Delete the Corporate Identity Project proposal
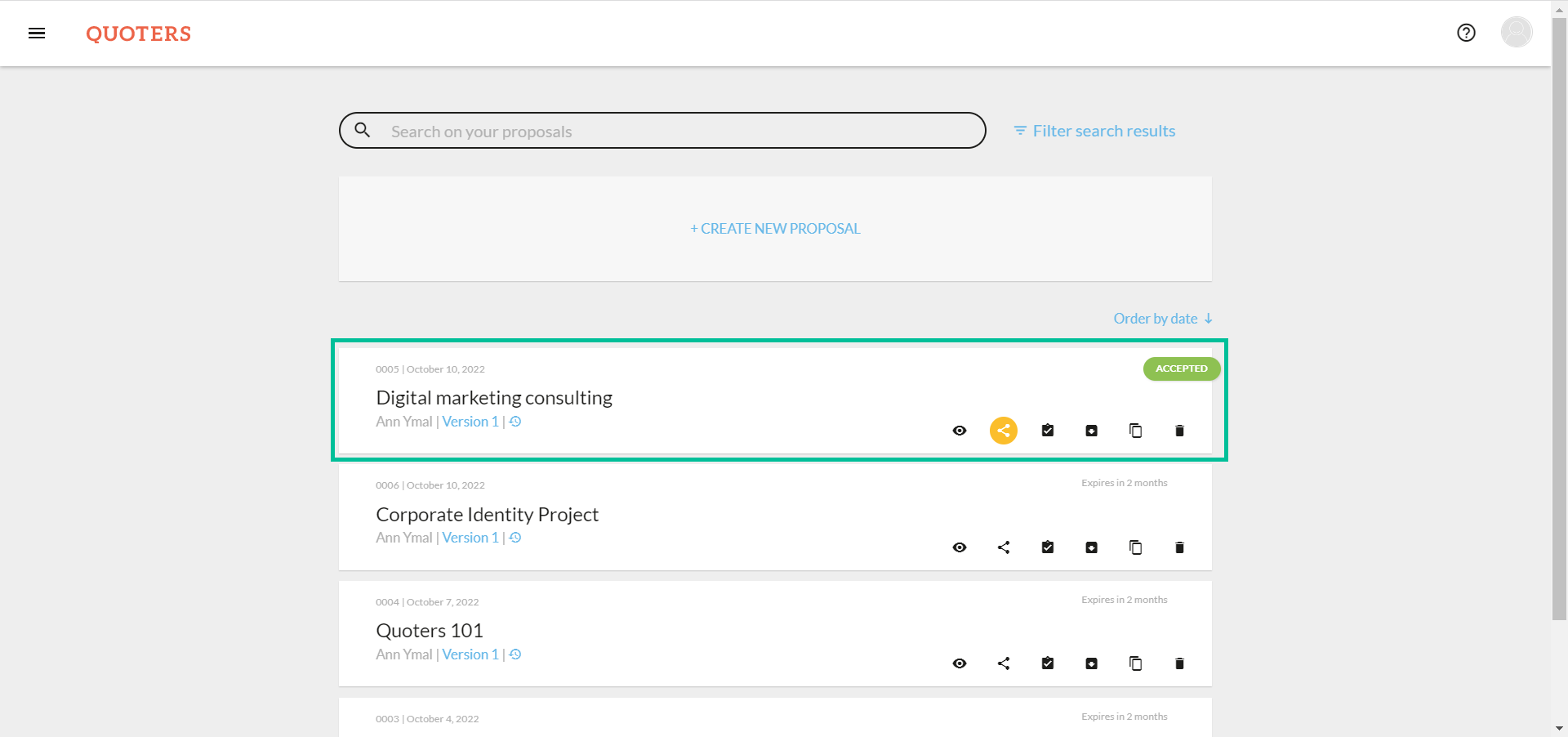 tap(1179, 547)
